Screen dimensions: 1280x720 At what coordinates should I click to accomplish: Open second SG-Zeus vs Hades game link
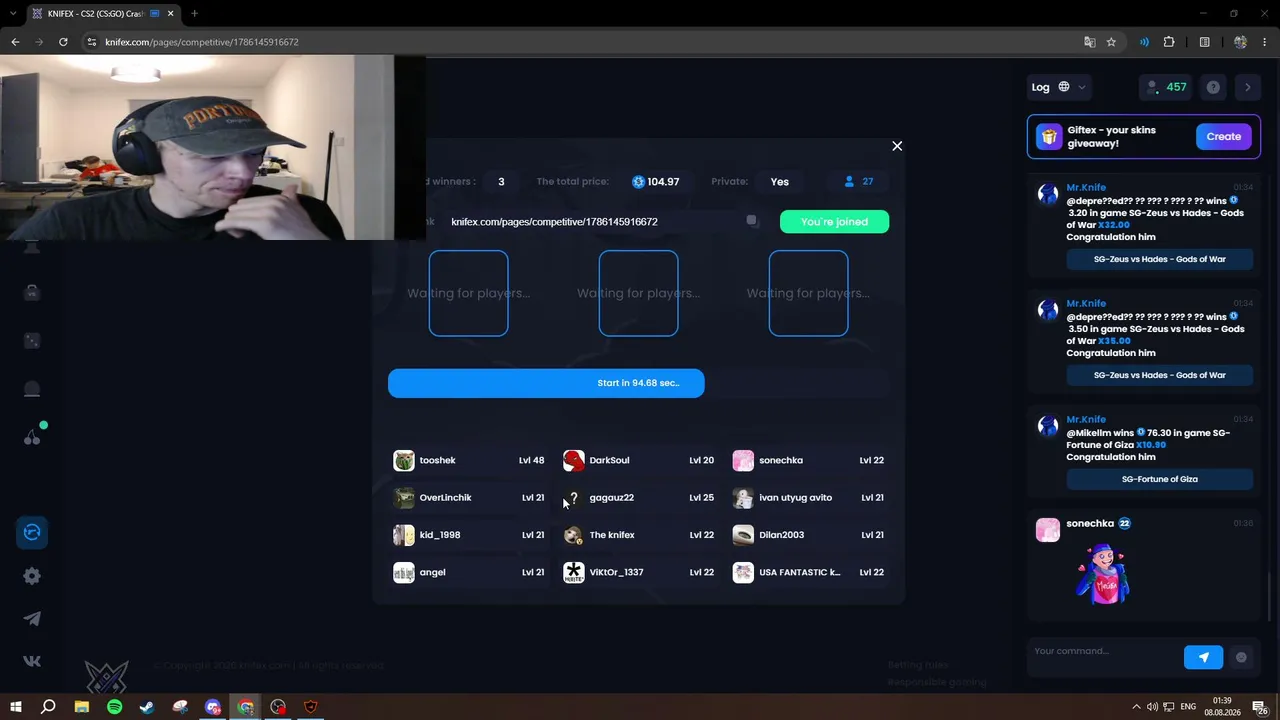(x=1159, y=375)
